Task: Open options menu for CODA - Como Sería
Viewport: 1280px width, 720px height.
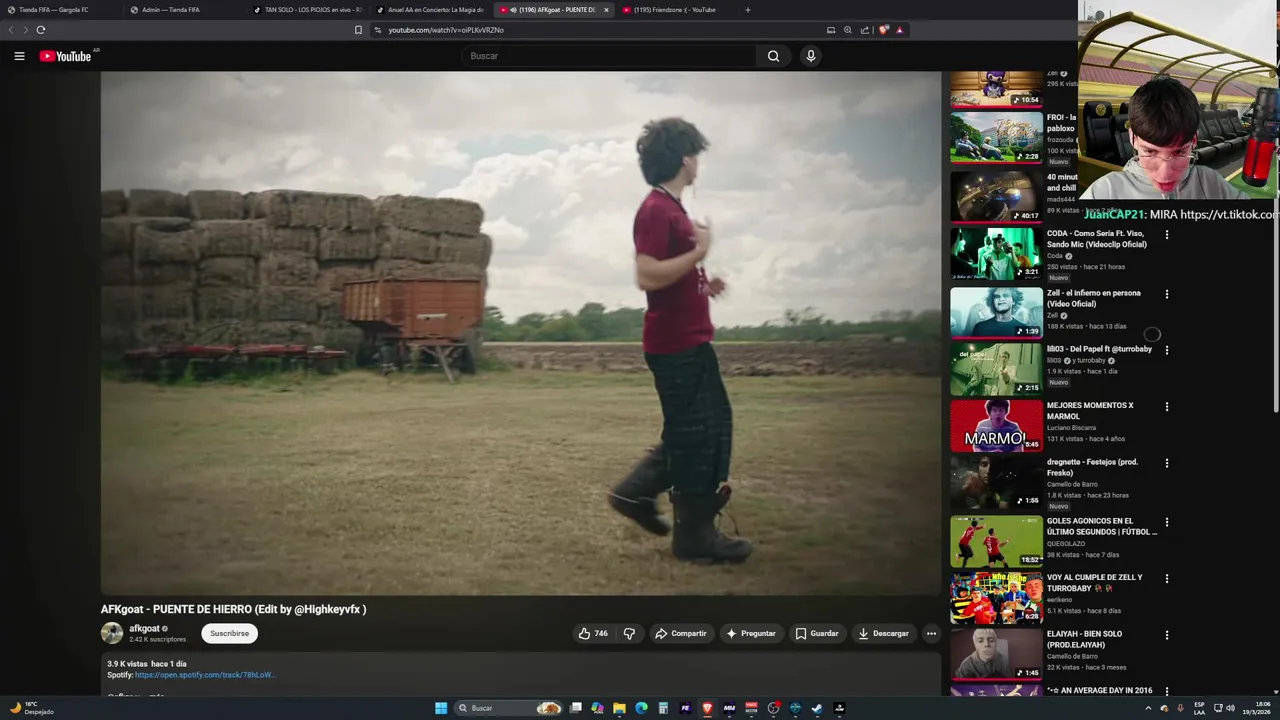Action: pyautogui.click(x=1166, y=235)
